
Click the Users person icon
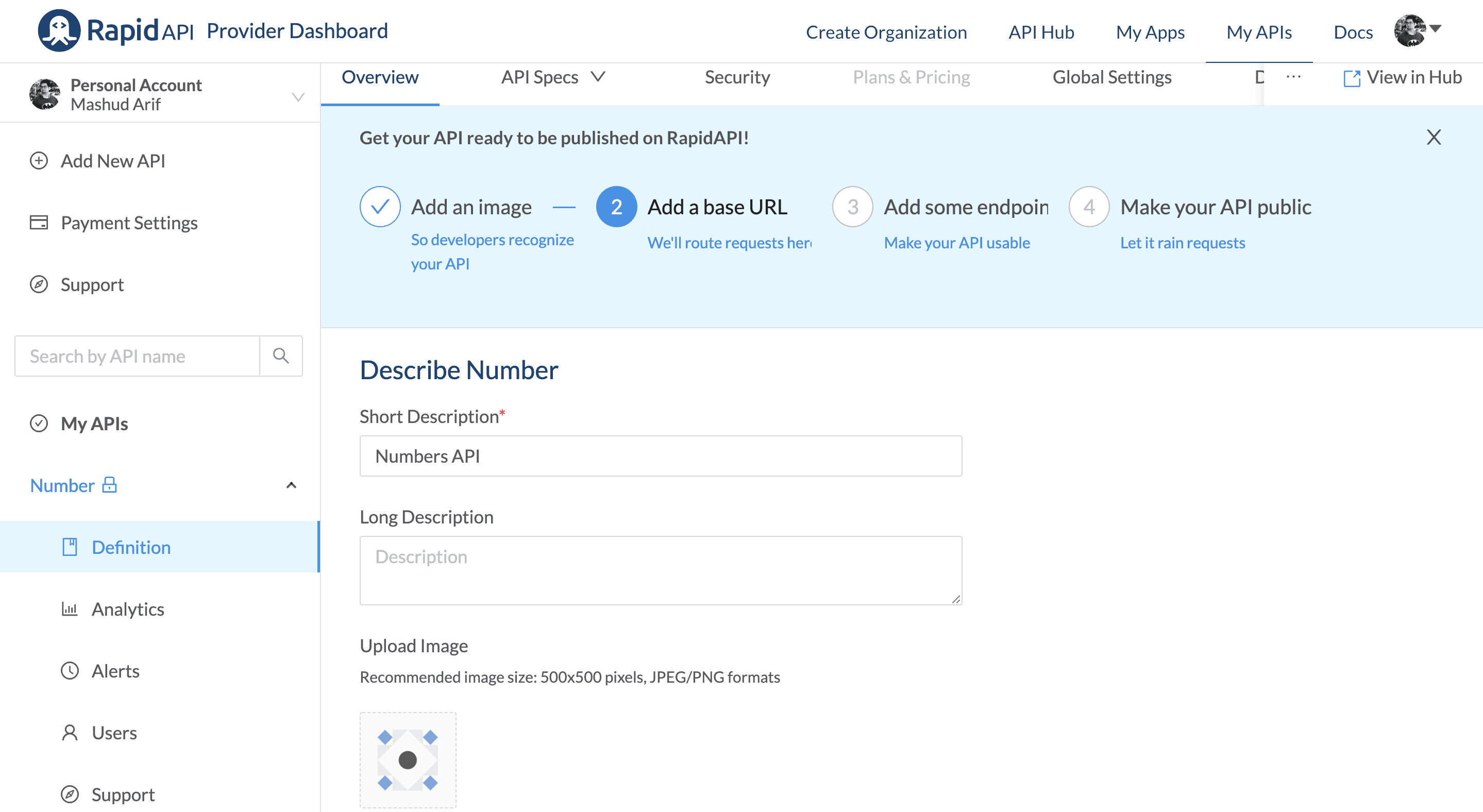tap(70, 733)
